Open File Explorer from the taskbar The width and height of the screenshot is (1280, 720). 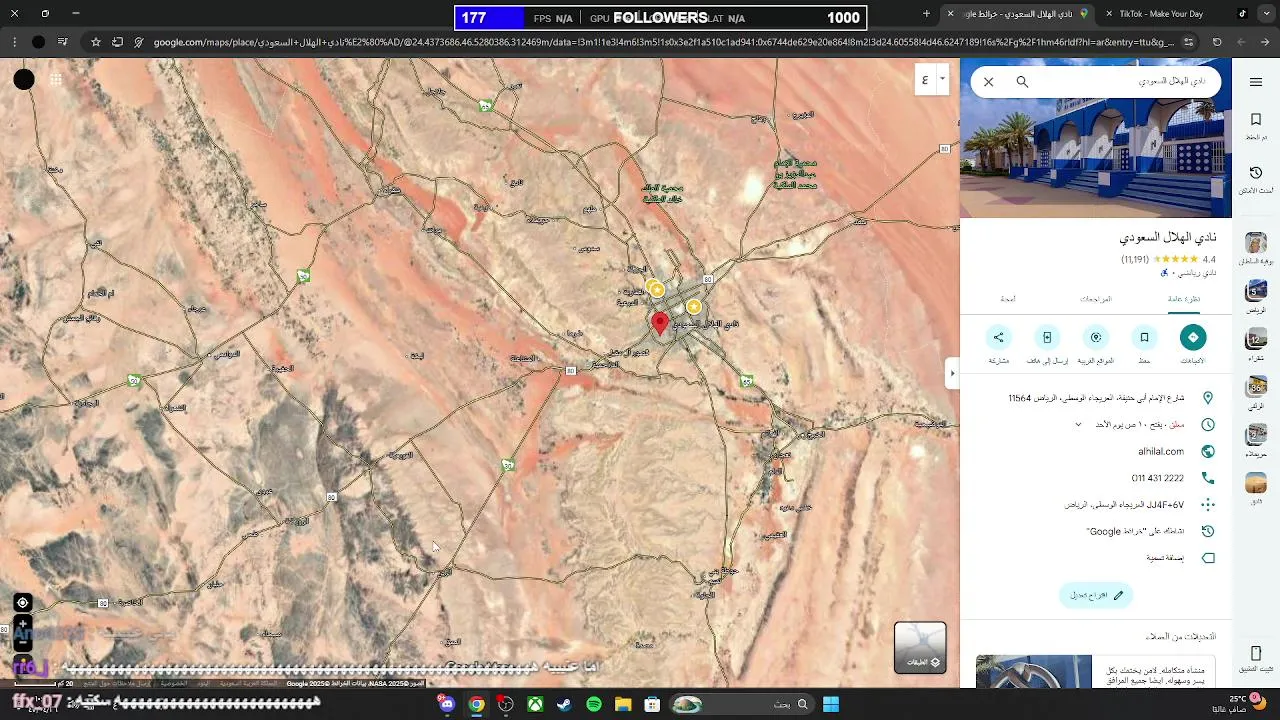(x=623, y=704)
